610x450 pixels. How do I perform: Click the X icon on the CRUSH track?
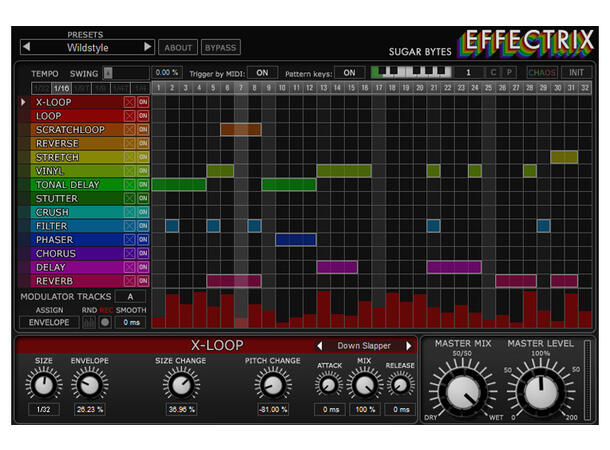tap(129, 212)
